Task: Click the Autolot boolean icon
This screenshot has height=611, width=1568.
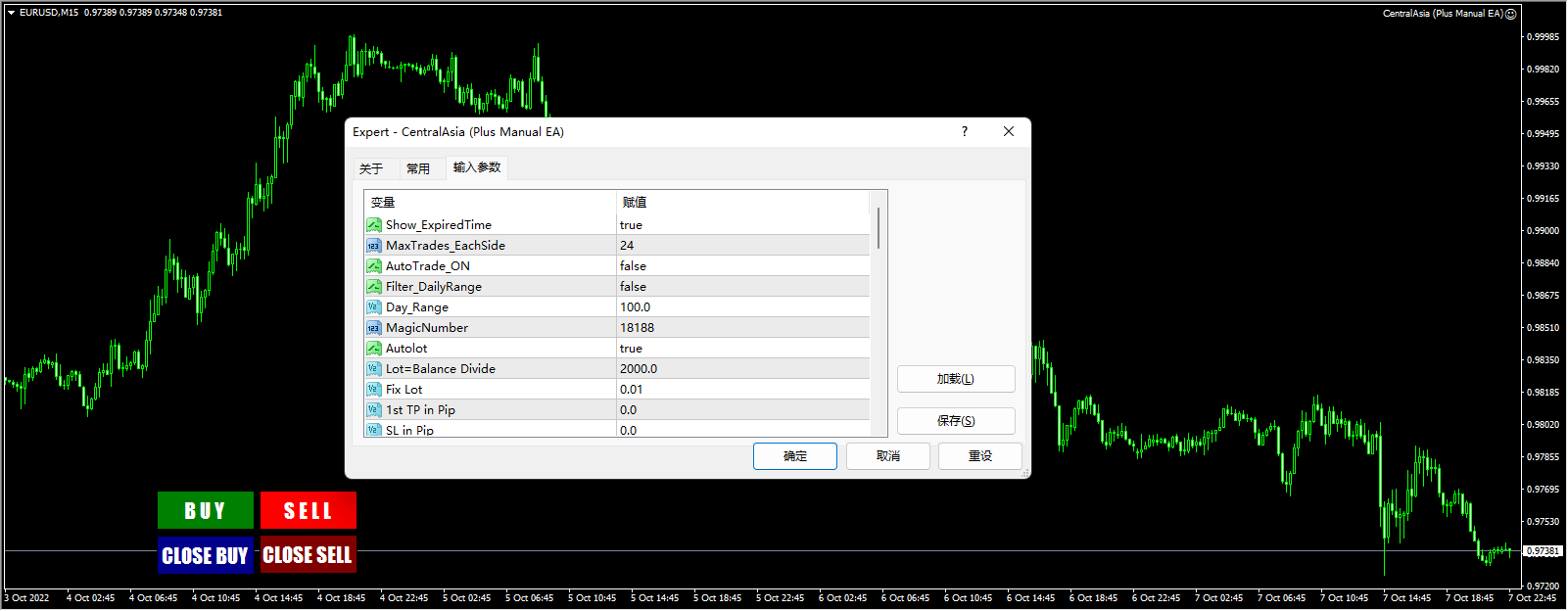Action: [374, 349]
